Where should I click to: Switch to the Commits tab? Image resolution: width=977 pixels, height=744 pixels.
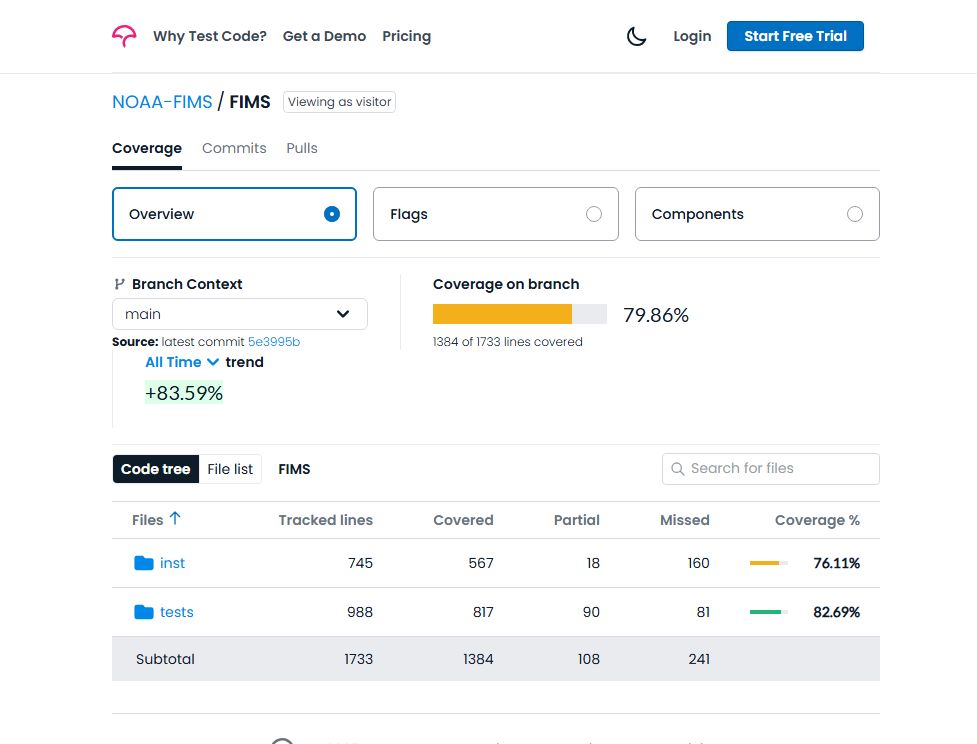234,148
